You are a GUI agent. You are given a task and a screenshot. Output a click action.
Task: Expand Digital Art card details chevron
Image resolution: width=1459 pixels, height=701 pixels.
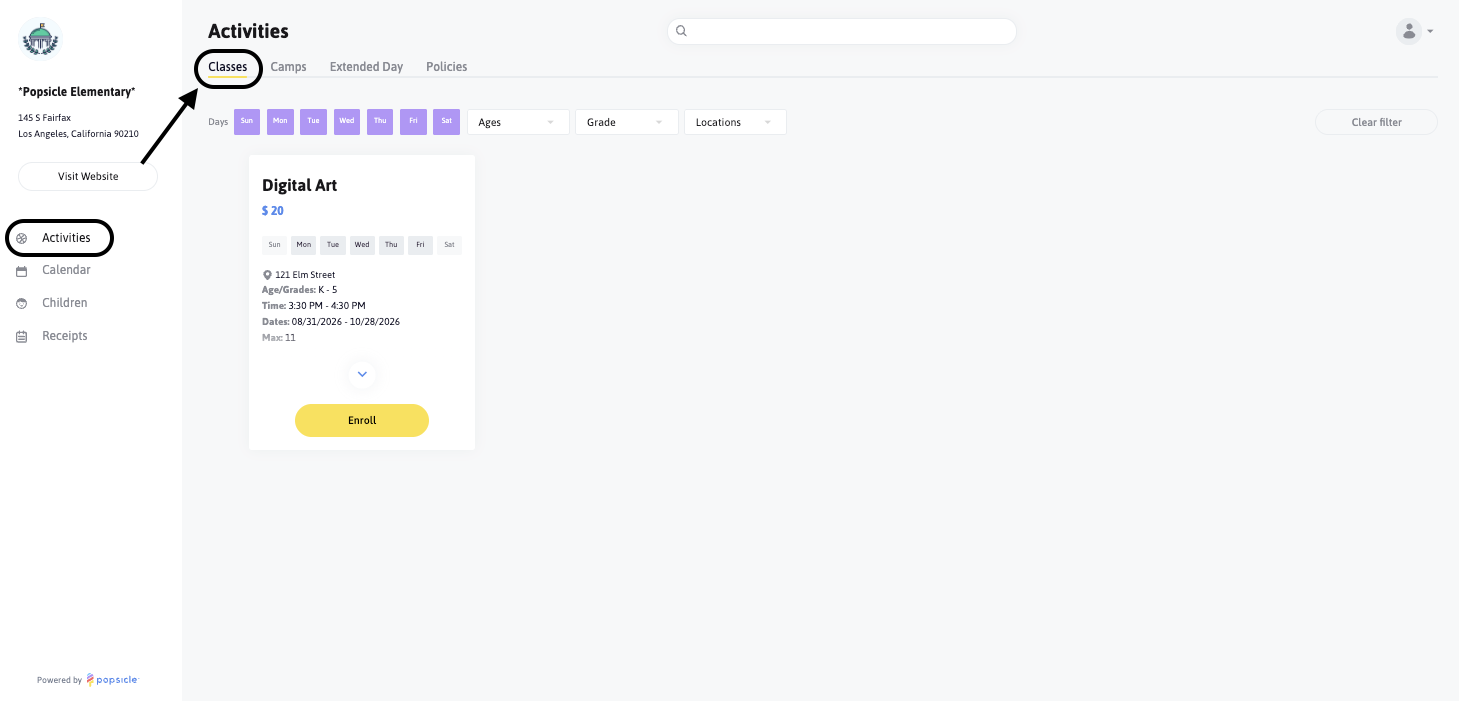(362, 374)
